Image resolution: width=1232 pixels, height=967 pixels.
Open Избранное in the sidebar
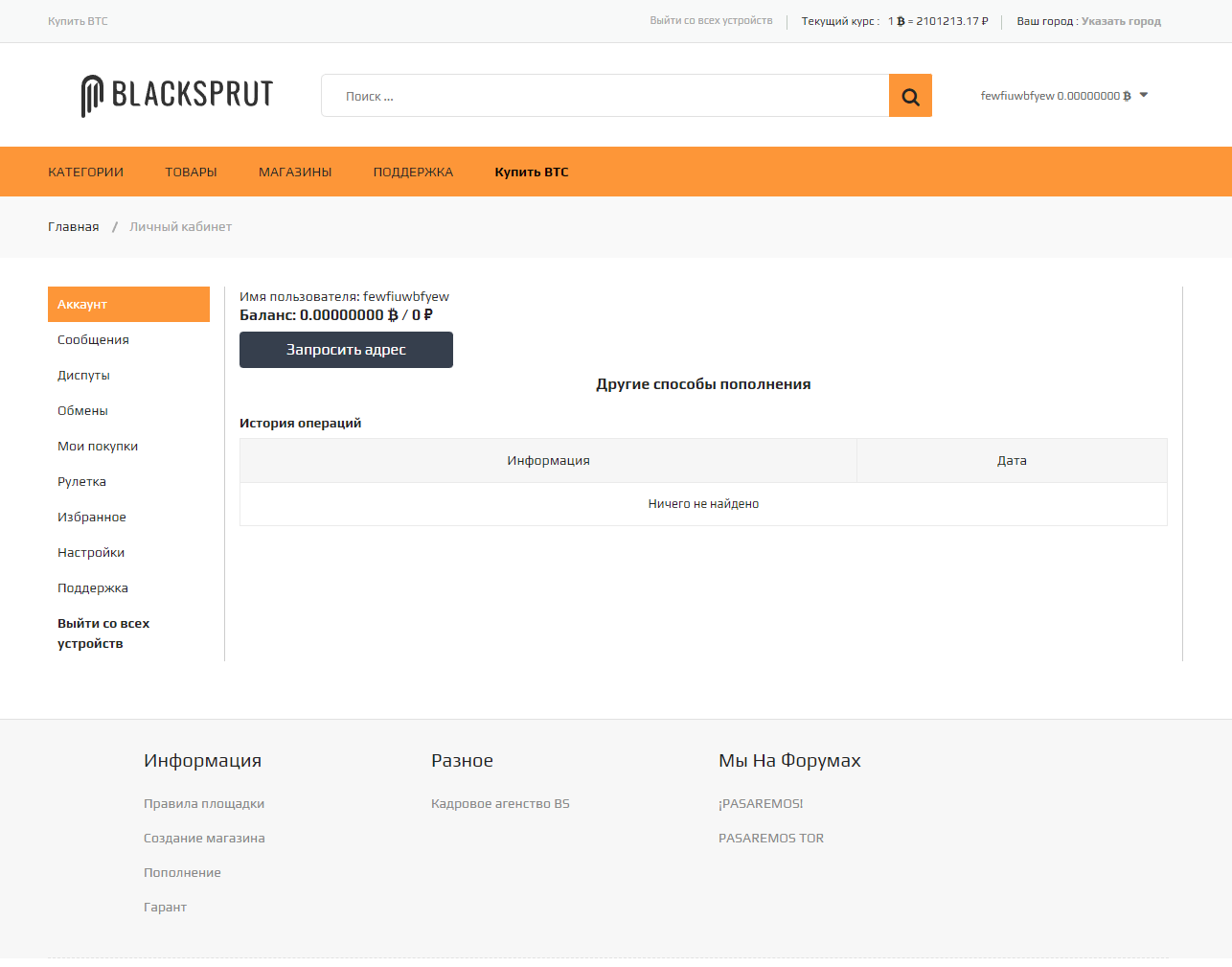(x=92, y=518)
